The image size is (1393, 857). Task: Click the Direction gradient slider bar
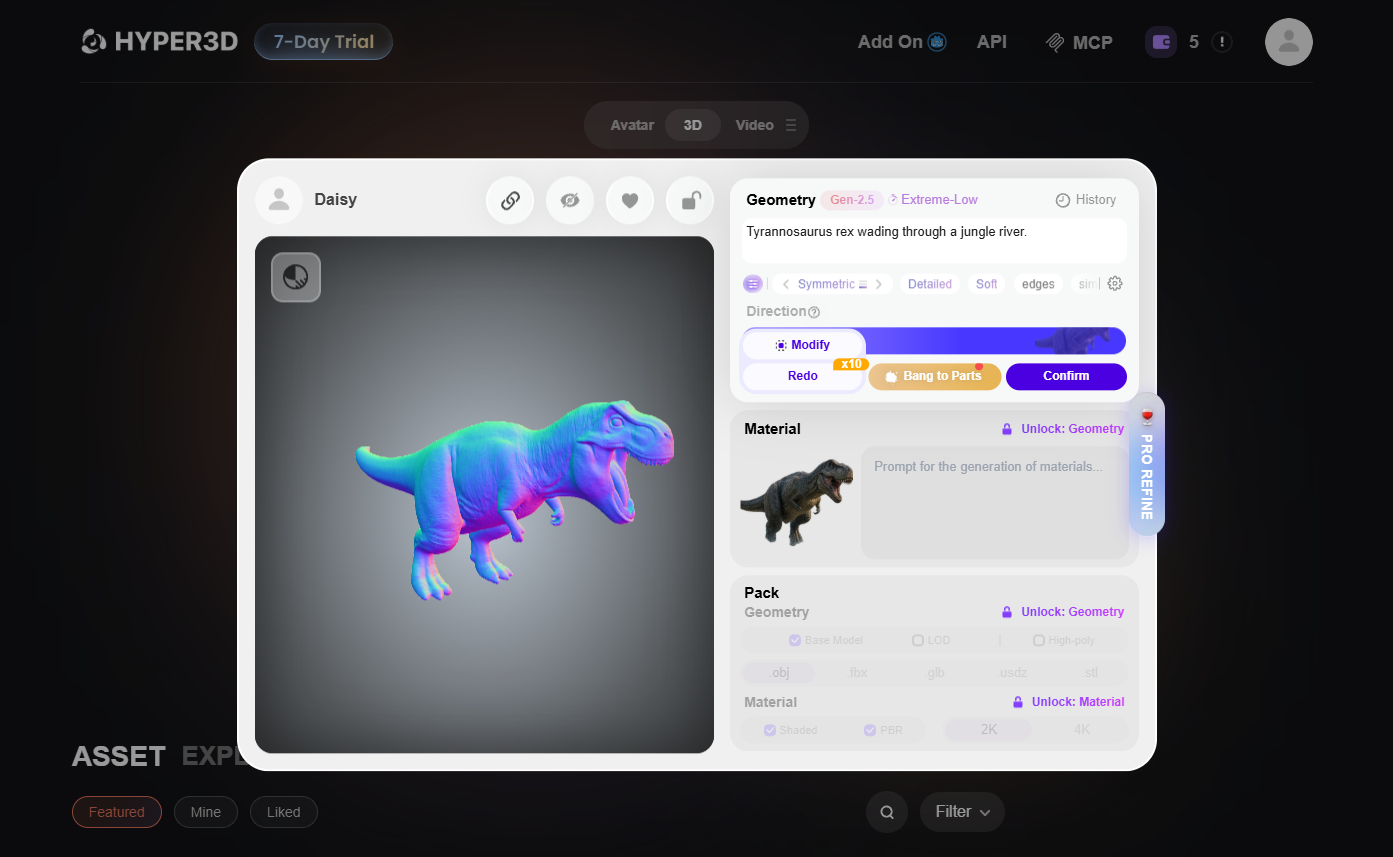[995, 341]
